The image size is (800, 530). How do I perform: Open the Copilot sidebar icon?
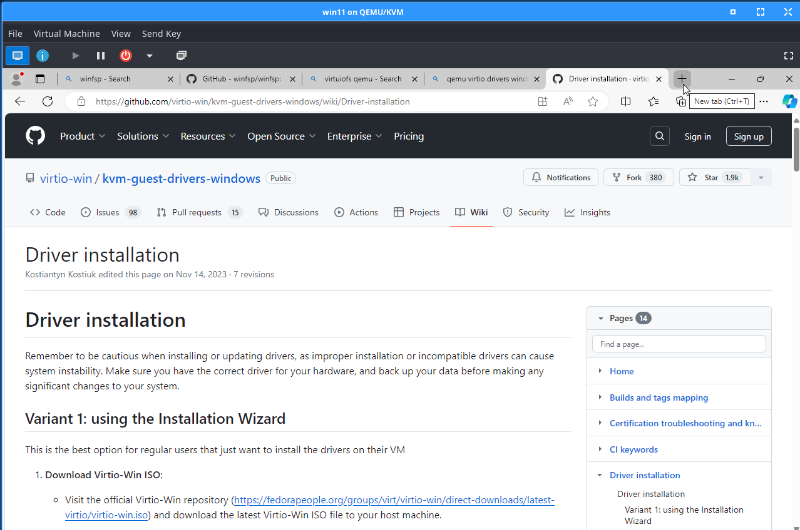click(x=789, y=102)
